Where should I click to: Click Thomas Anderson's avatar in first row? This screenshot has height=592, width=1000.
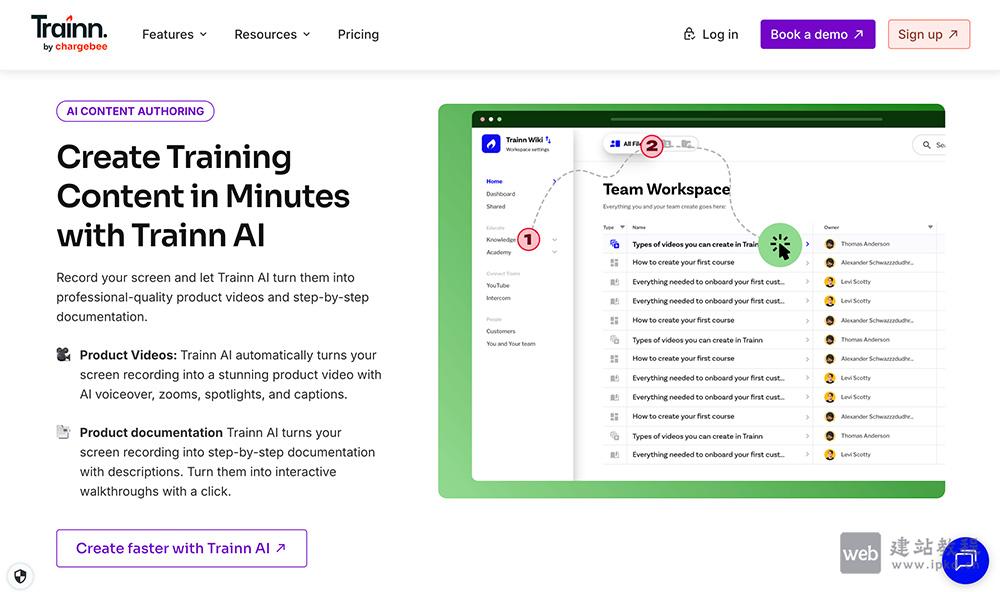(829, 244)
